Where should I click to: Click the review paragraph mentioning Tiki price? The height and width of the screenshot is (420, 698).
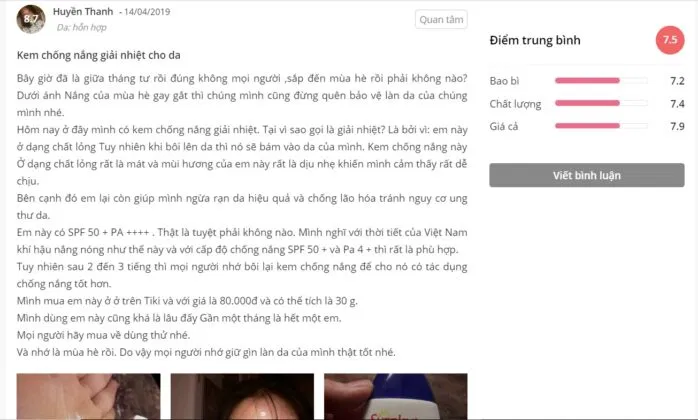tap(187, 301)
